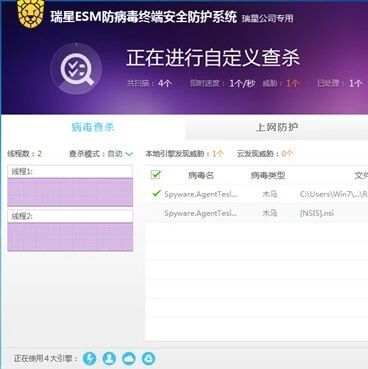The height and width of the screenshot is (369, 368).
Task: Click the red 威胁 1个 counter
Action: pyautogui.click(x=281, y=83)
